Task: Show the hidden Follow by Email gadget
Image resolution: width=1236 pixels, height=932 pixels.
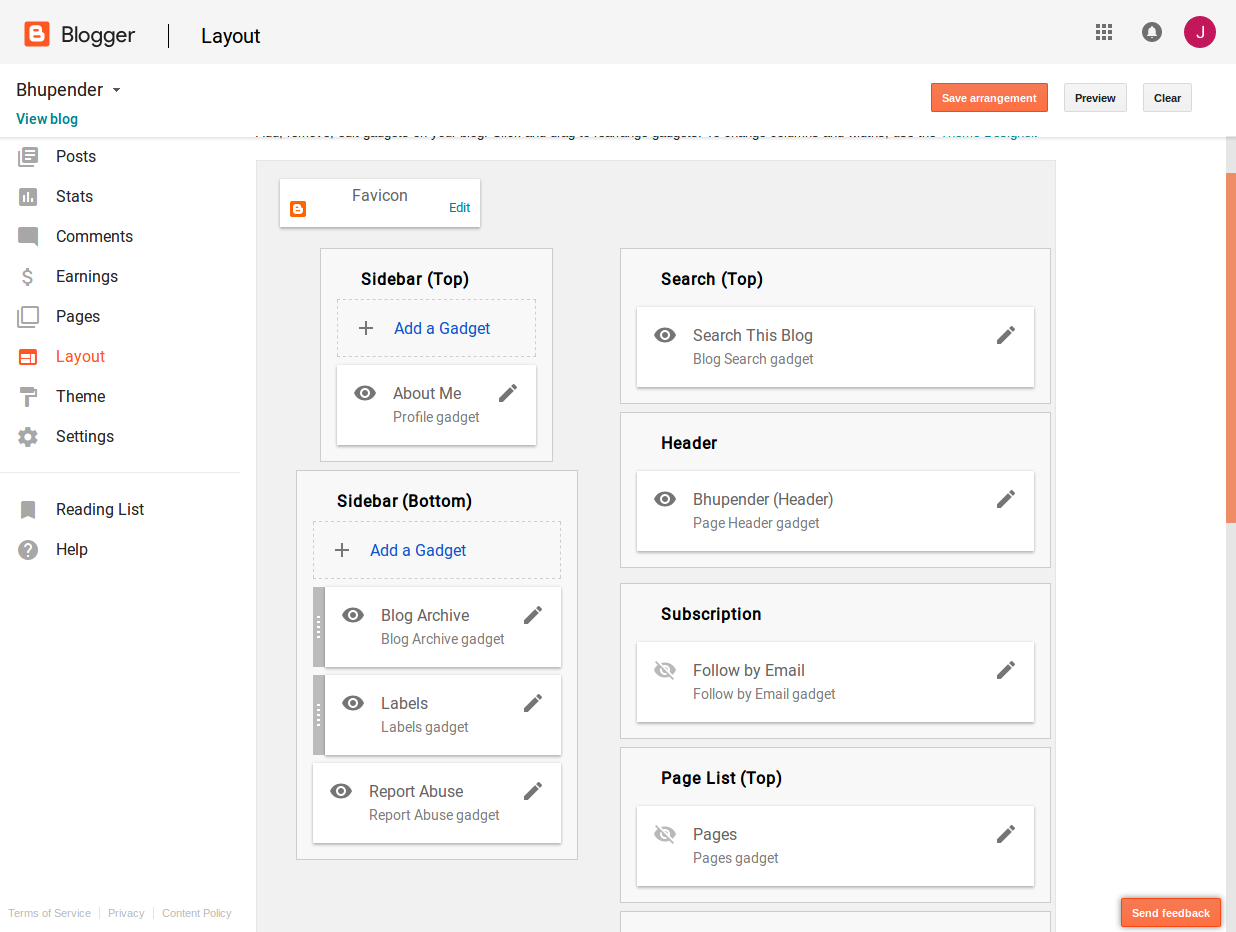Action: [x=665, y=670]
